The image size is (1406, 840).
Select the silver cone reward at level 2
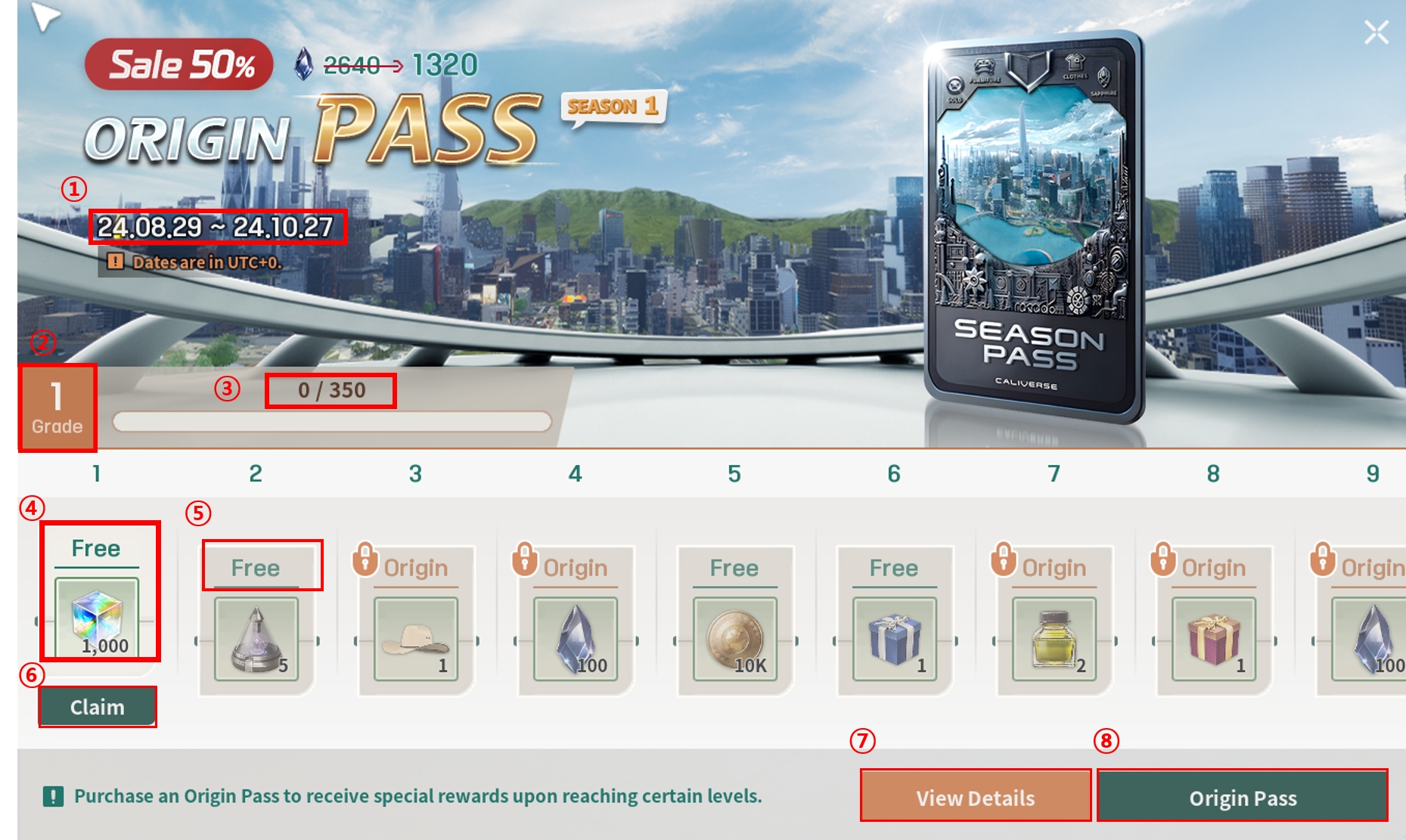coord(256,639)
